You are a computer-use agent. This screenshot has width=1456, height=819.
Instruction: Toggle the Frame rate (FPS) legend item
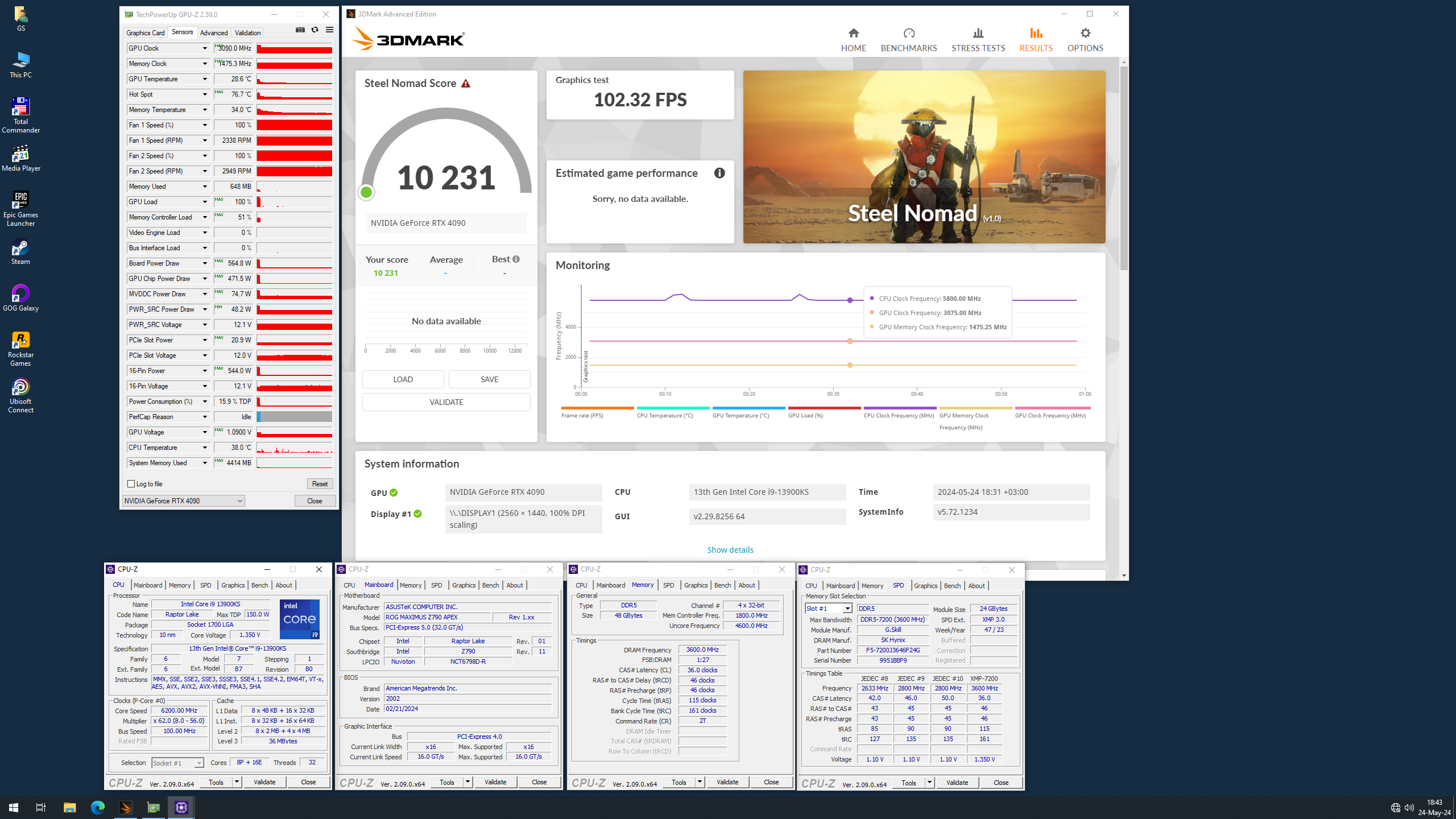tap(597, 413)
